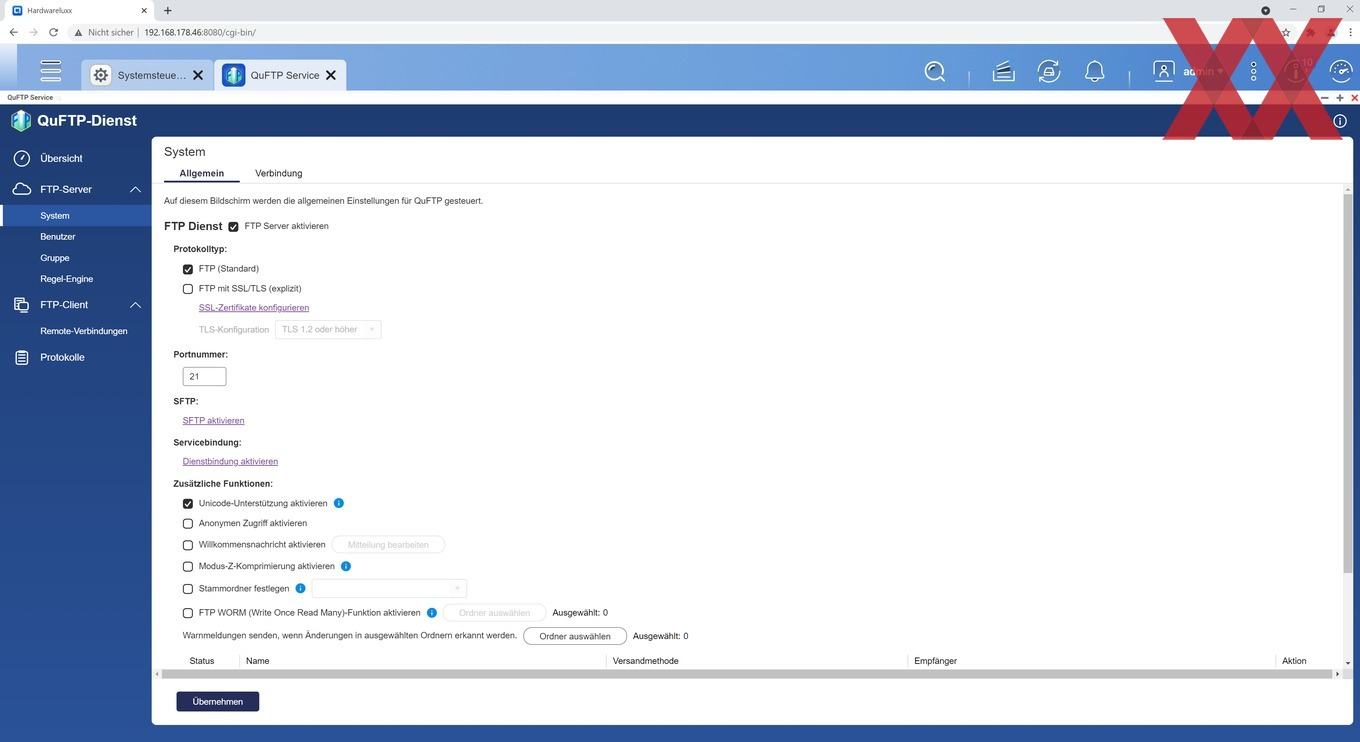Screen dimensions: 1360x742
Task: Enable Modus-Z-Komprimierung aktivieren checkbox
Action: pyautogui.click(x=188, y=566)
